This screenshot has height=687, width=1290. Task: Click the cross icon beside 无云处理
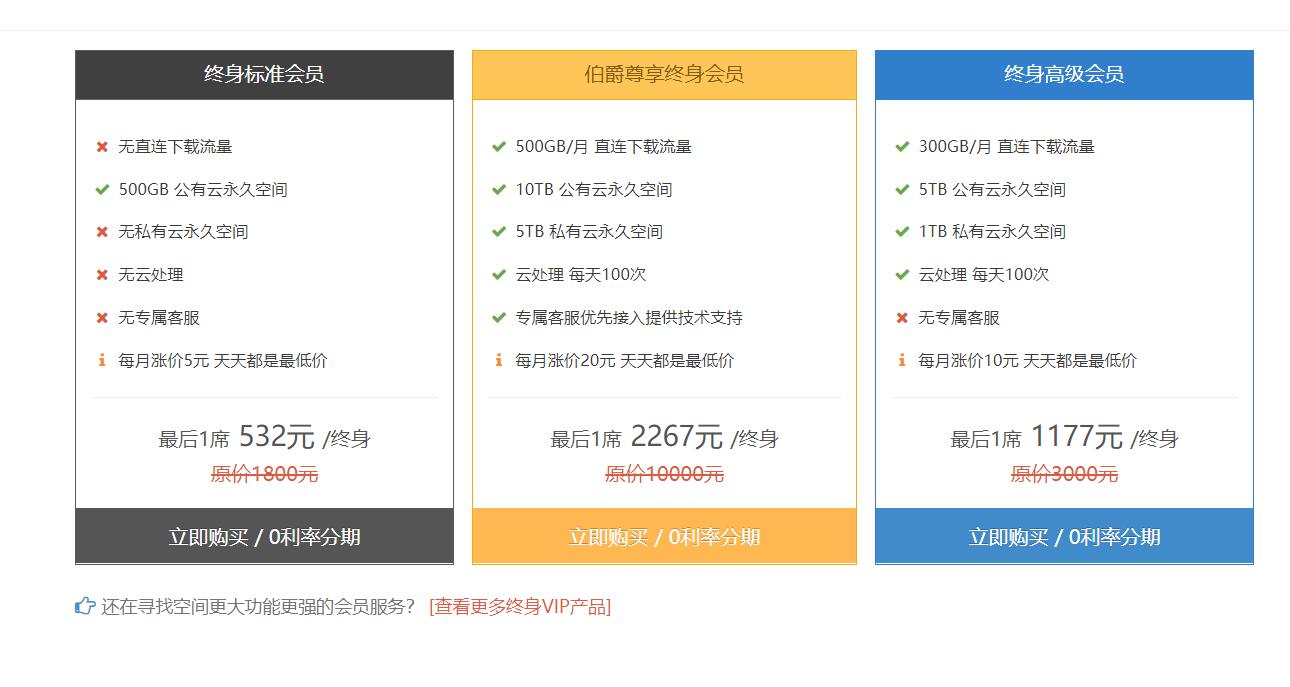(x=101, y=274)
